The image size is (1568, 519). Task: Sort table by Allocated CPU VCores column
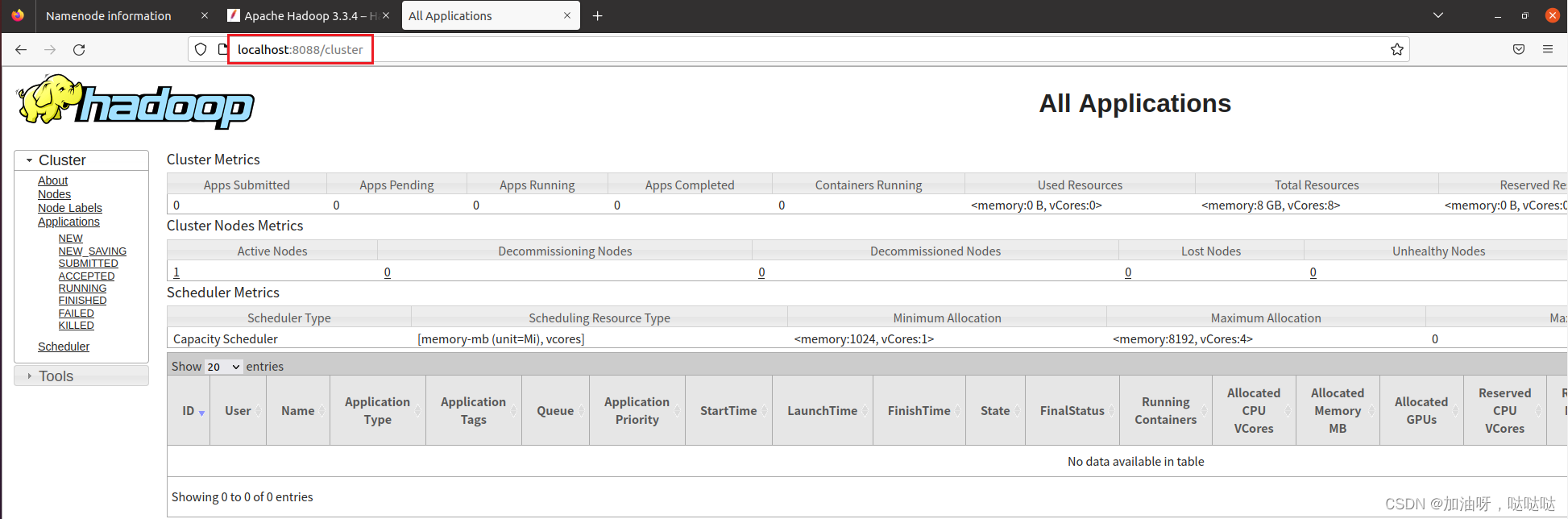(1254, 411)
